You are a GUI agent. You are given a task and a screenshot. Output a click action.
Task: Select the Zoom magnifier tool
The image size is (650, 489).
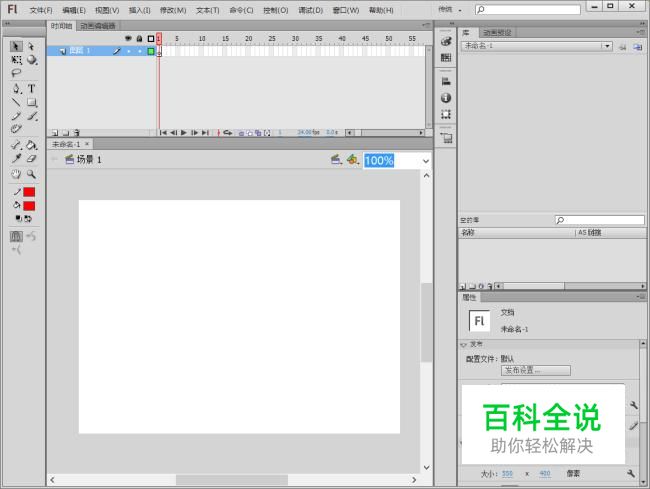click(x=32, y=174)
